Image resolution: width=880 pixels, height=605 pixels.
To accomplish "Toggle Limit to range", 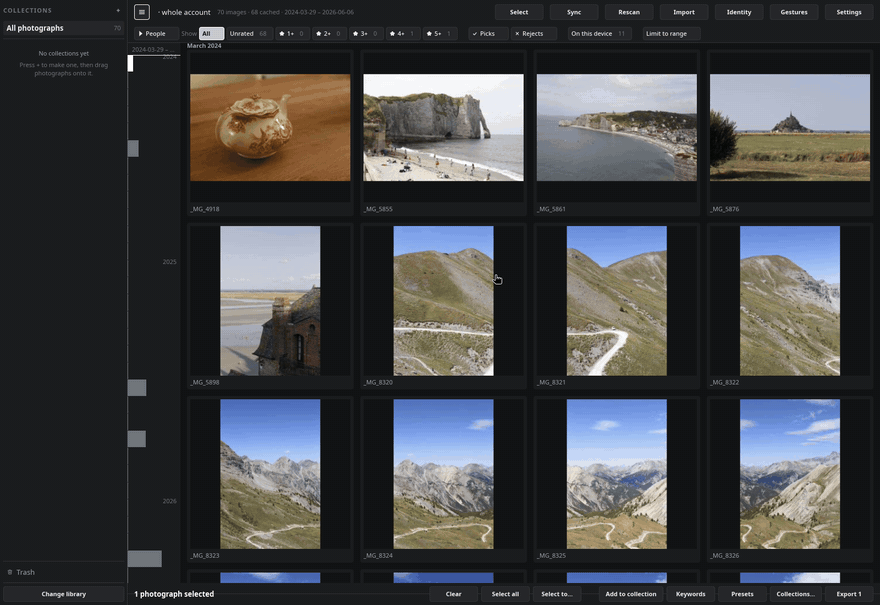I will coord(671,34).
